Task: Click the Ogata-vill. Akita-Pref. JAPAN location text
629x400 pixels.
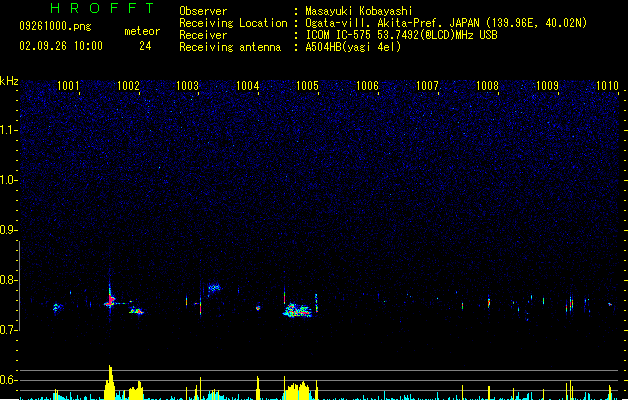Action: point(446,23)
